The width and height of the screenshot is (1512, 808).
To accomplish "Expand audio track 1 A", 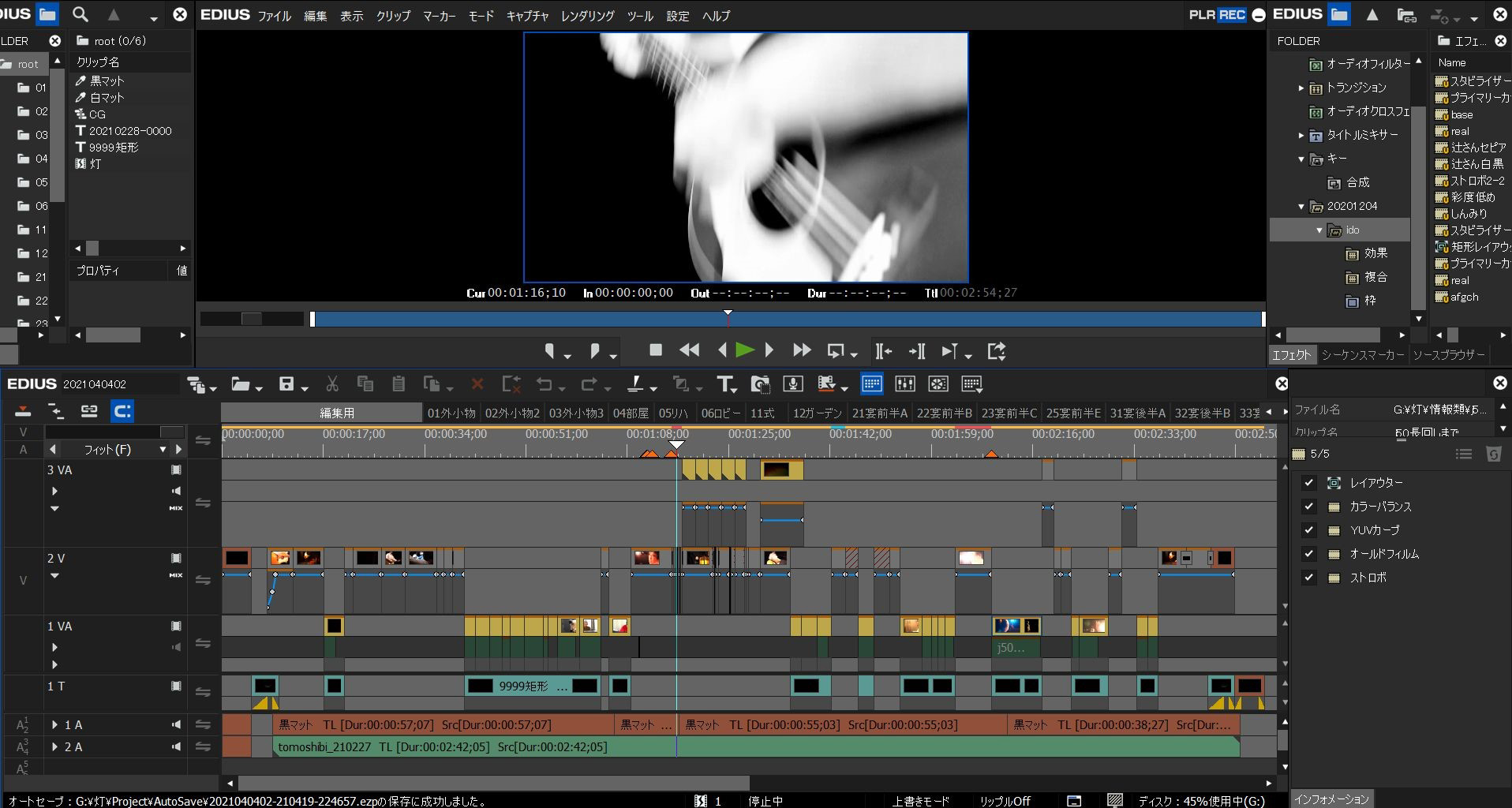I will 54,724.
